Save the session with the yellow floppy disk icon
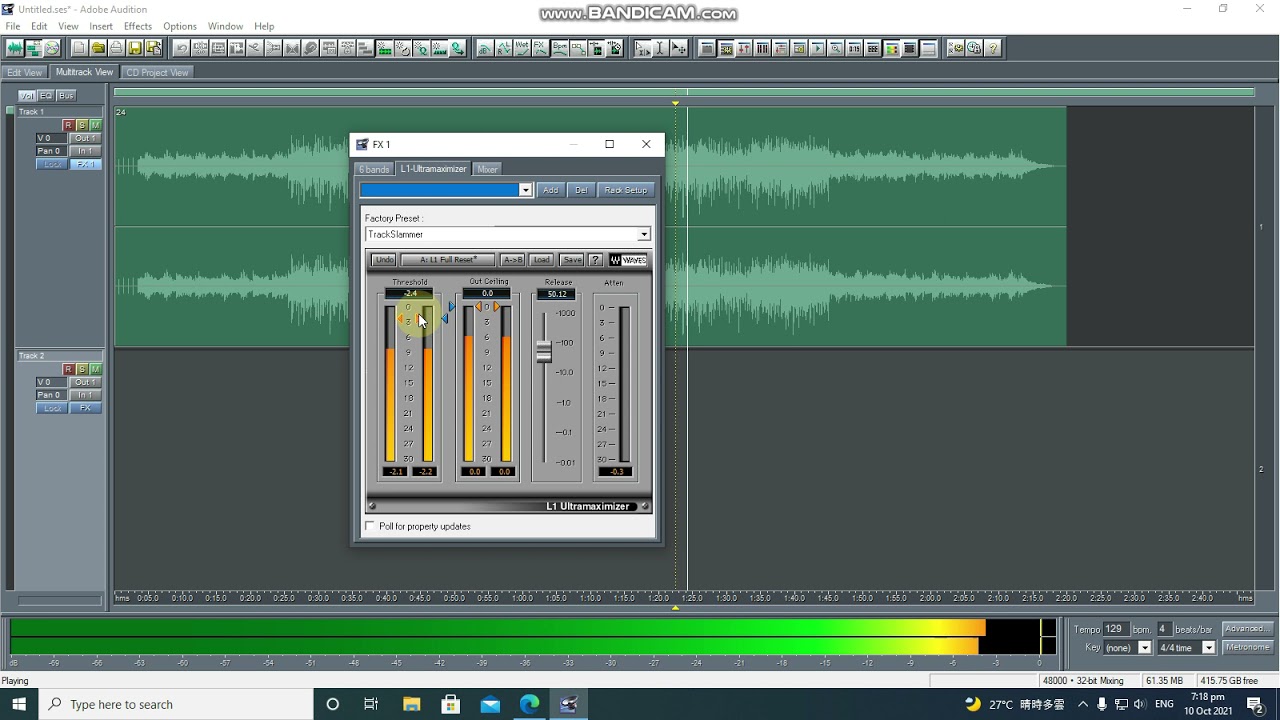The width and height of the screenshot is (1280, 720). pyautogui.click(x=134, y=48)
